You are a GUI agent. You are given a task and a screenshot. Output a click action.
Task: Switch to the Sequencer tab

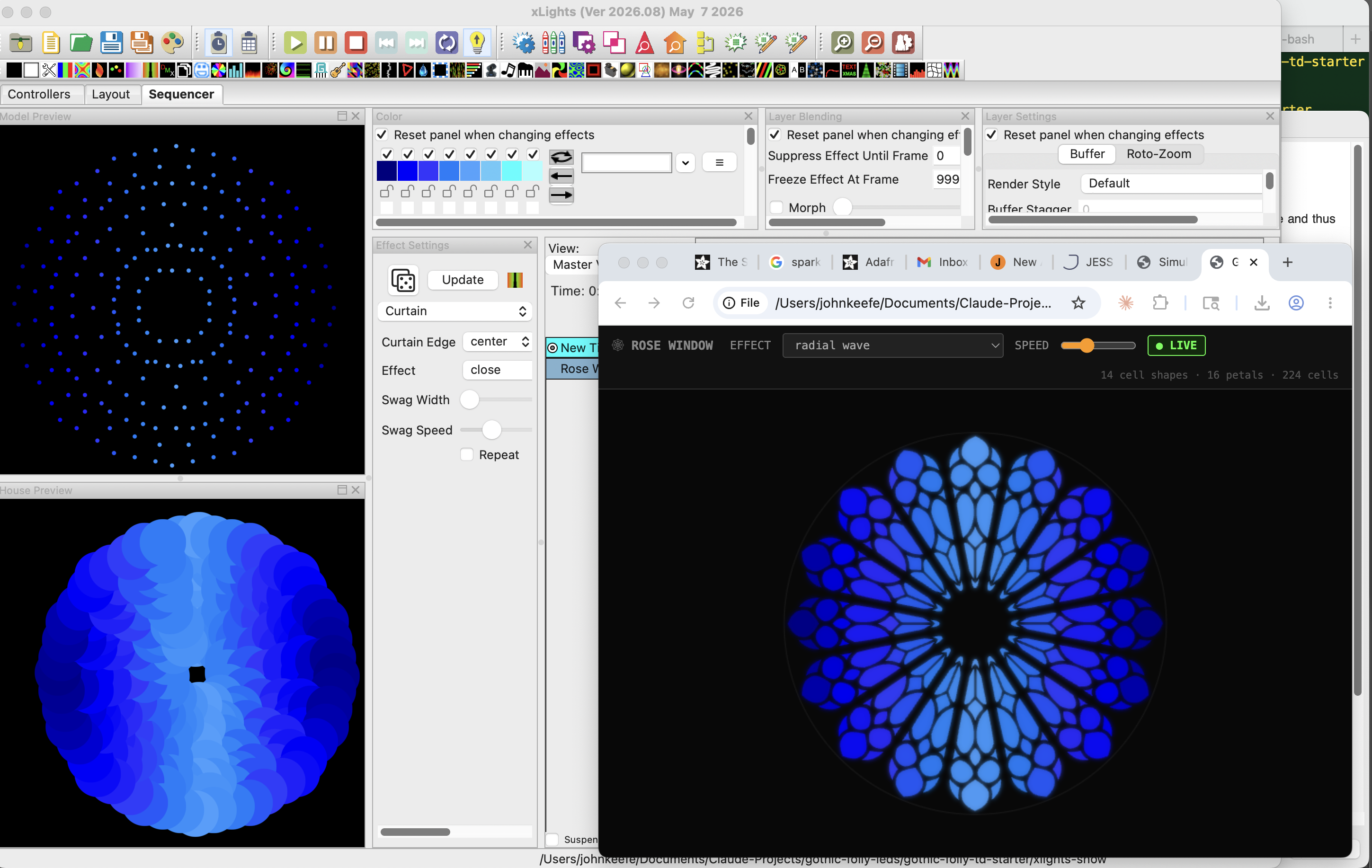coord(181,94)
